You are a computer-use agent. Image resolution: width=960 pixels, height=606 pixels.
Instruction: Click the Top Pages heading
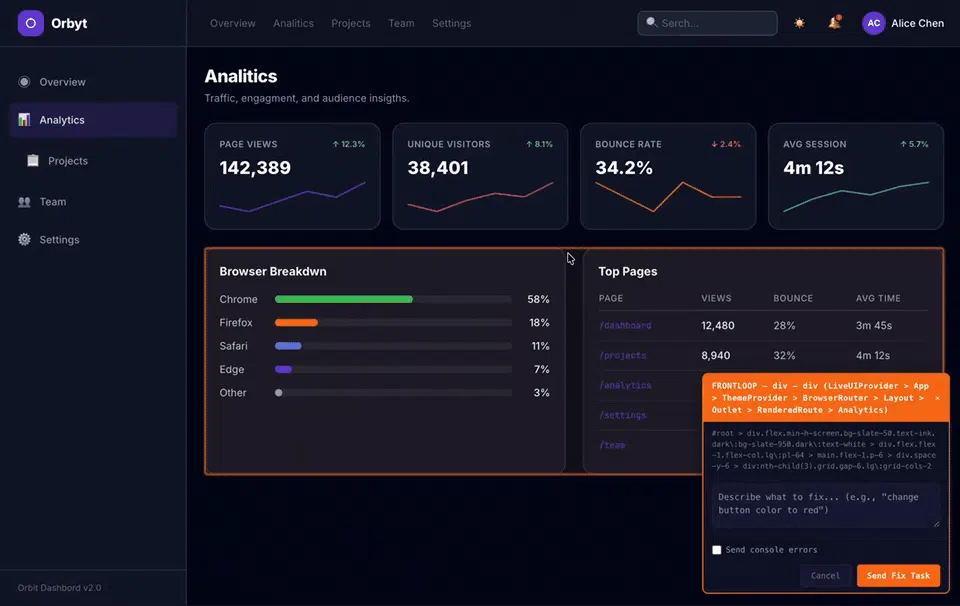(x=628, y=271)
